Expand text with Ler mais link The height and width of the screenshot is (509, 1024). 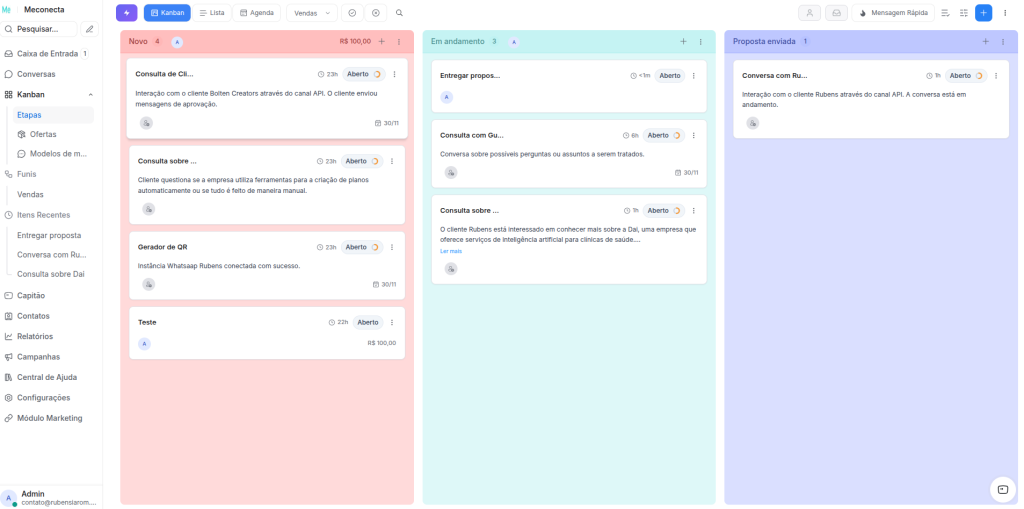pos(451,251)
